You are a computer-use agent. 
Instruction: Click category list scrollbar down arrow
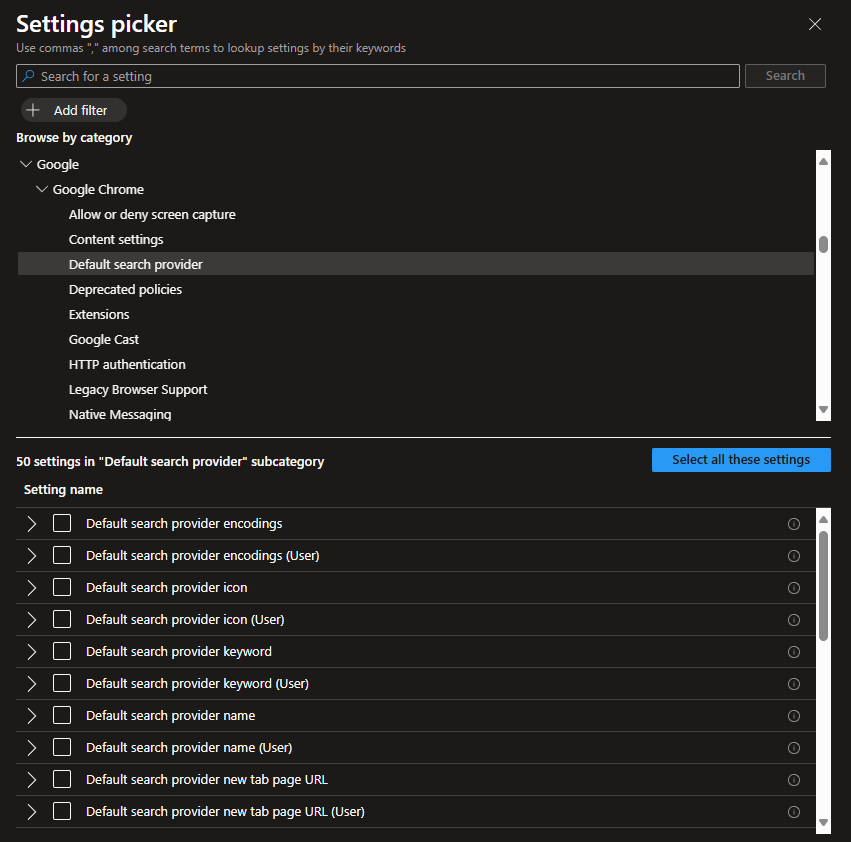[823, 410]
